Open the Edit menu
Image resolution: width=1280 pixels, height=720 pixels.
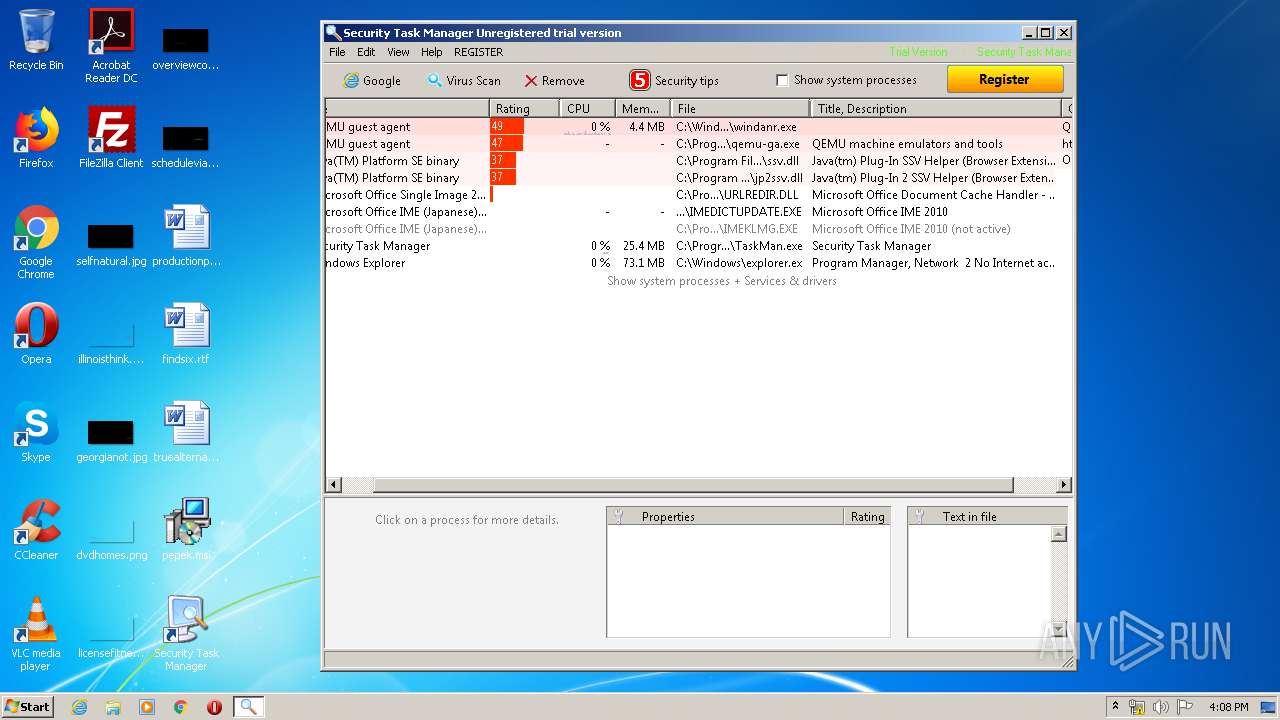pyautogui.click(x=366, y=52)
